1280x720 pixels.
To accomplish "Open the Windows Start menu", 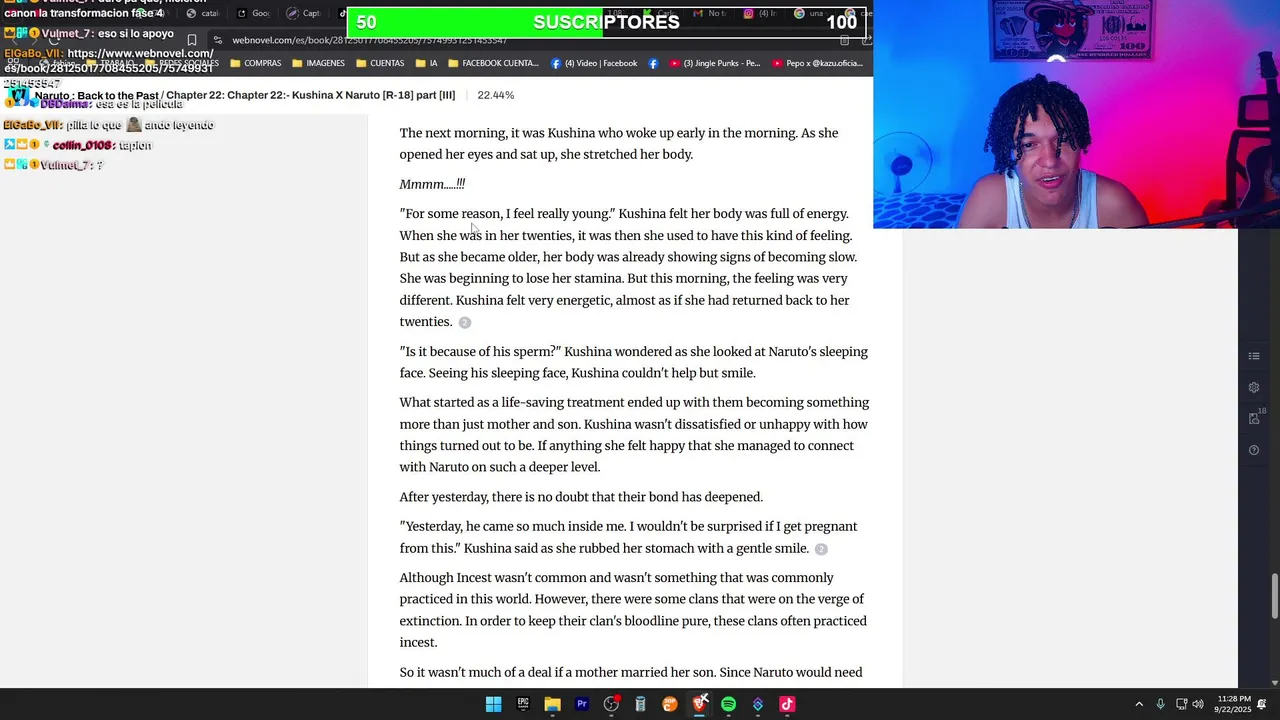I will [493, 704].
